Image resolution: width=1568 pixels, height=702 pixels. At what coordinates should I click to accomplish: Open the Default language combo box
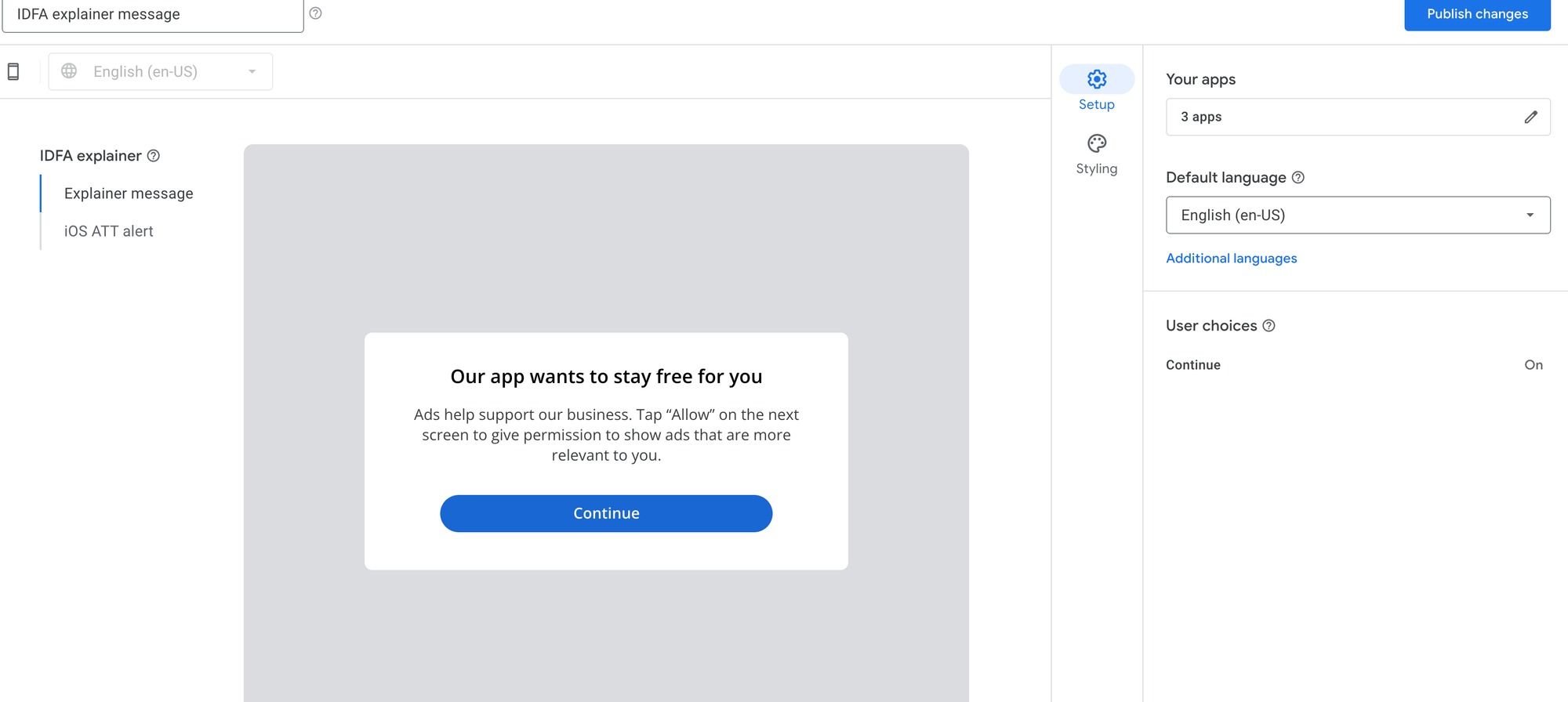(x=1358, y=215)
